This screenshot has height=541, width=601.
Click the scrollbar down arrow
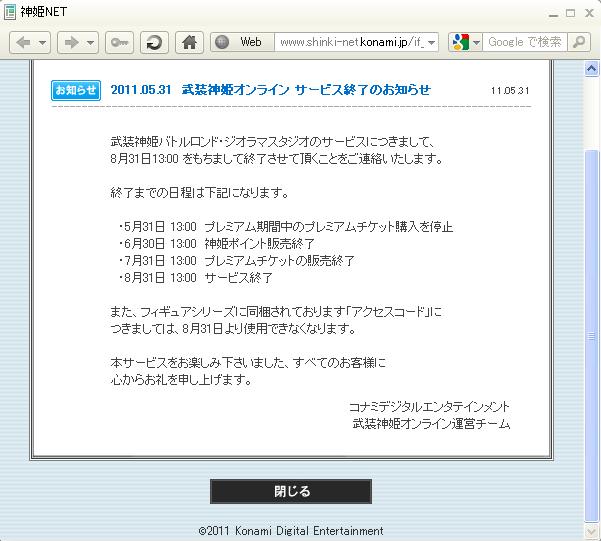(591, 532)
